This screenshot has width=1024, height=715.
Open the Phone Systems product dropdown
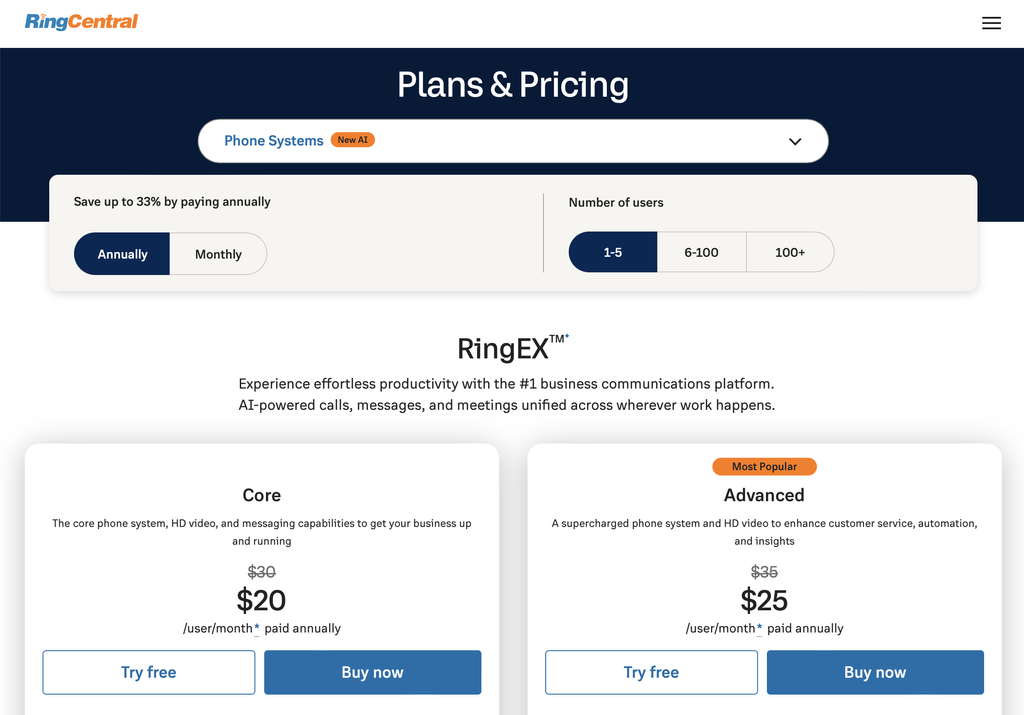pyautogui.click(x=512, y=140)
